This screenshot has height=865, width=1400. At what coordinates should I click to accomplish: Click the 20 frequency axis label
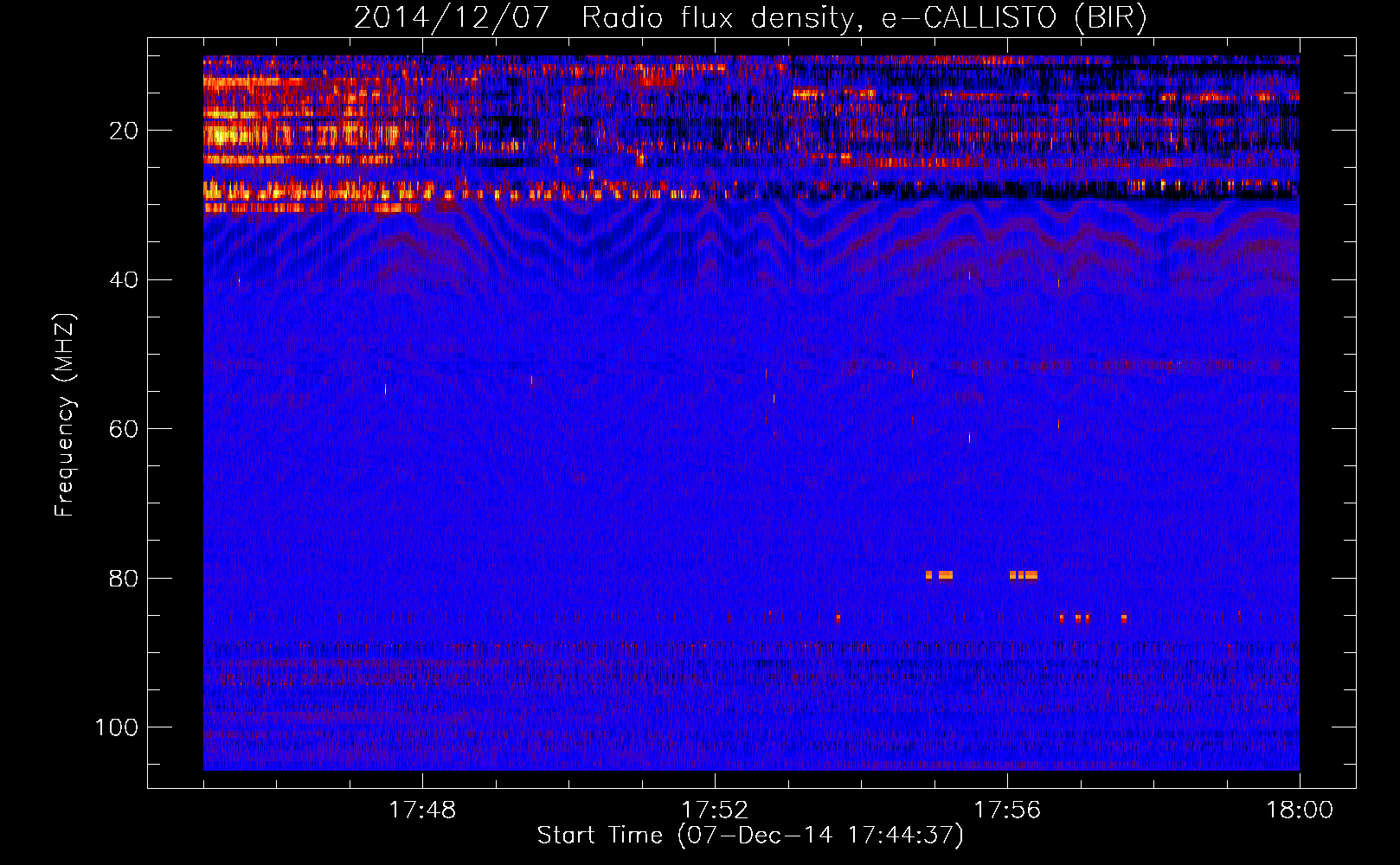(123, 131)
